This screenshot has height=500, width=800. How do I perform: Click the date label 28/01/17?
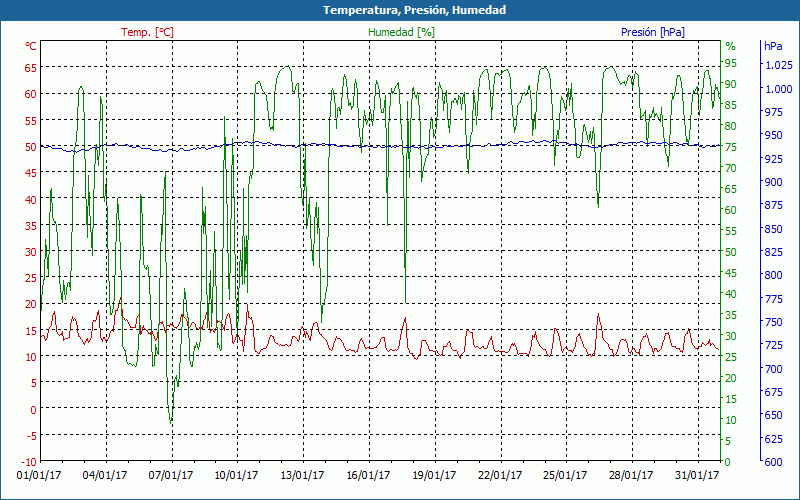(631, 475)
